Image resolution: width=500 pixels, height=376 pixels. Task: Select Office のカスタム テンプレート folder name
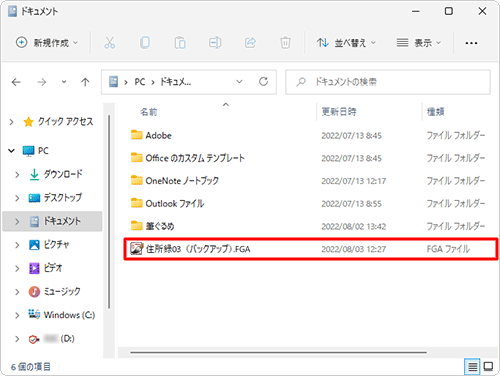point(195,158)
